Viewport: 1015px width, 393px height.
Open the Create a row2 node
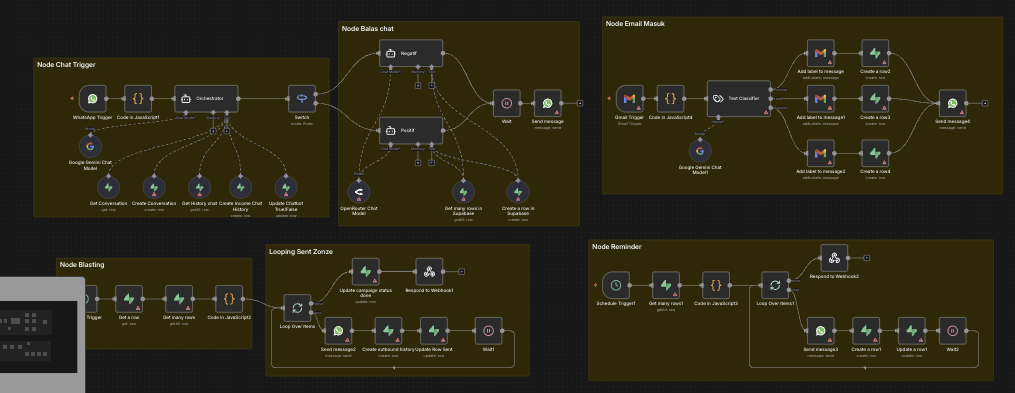875,53
